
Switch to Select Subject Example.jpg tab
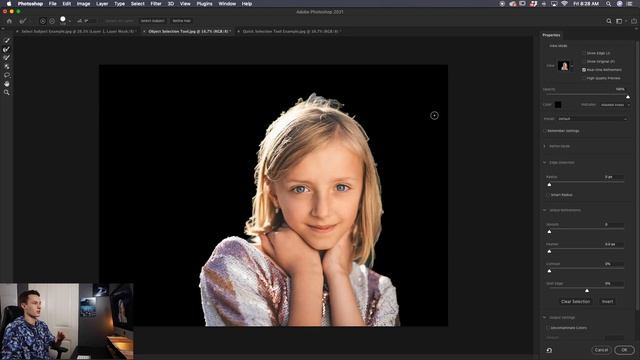click(78, 31)
